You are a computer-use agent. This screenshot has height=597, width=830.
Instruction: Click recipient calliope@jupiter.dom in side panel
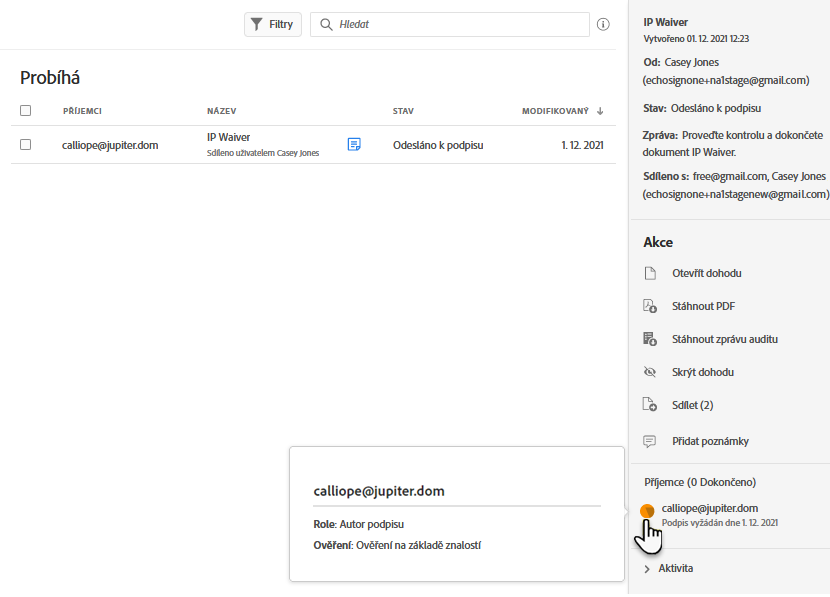pyautogui.click(x=710, y=508)
